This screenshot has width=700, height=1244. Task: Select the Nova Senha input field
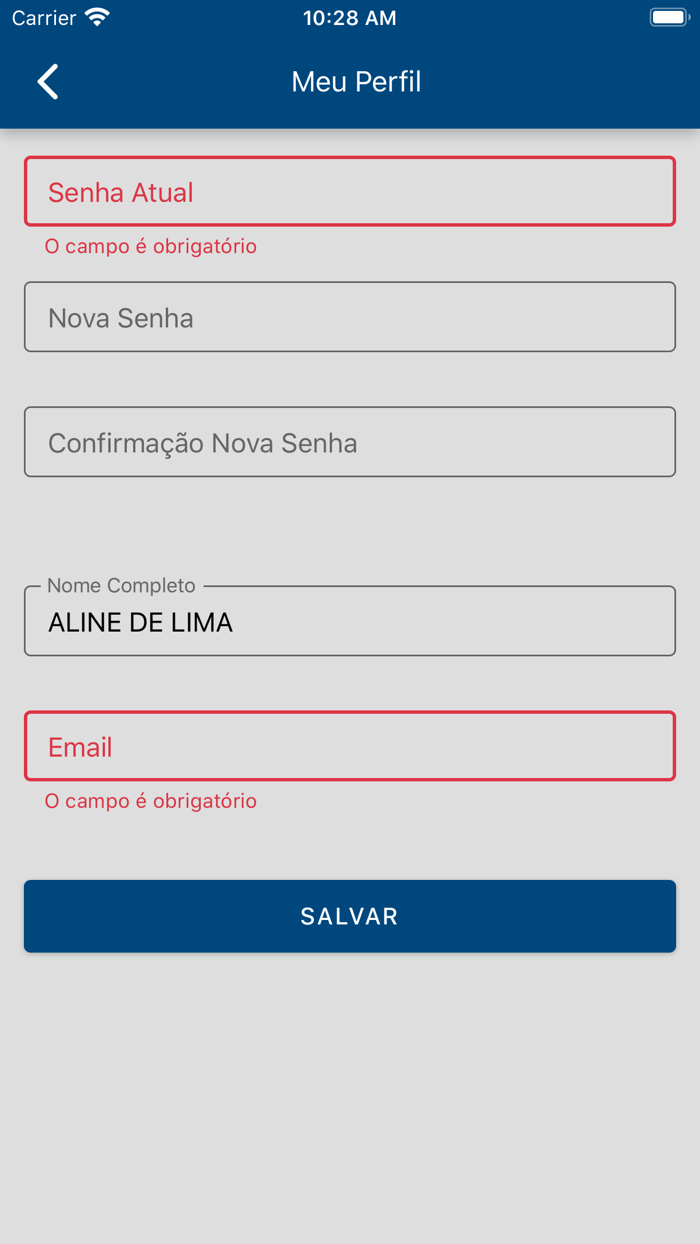(x=350, y=317)
